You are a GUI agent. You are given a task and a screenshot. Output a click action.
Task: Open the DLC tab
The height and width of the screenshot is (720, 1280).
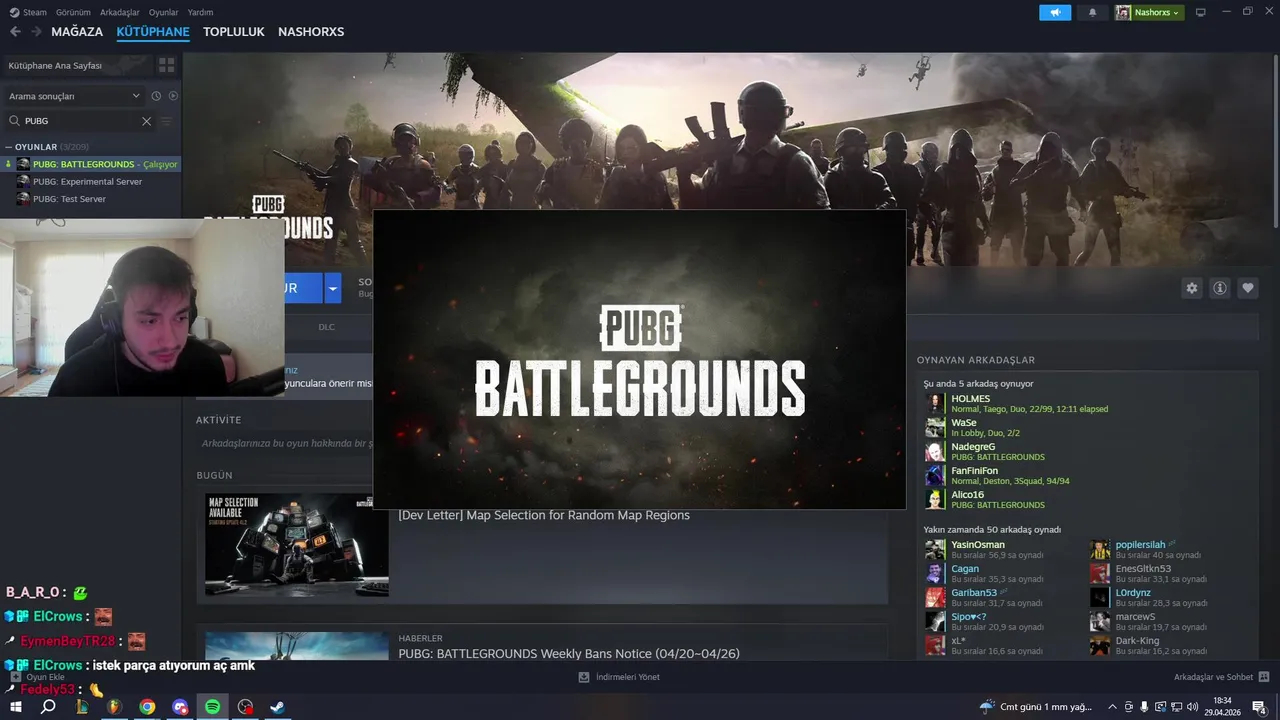tap(327, 327)
